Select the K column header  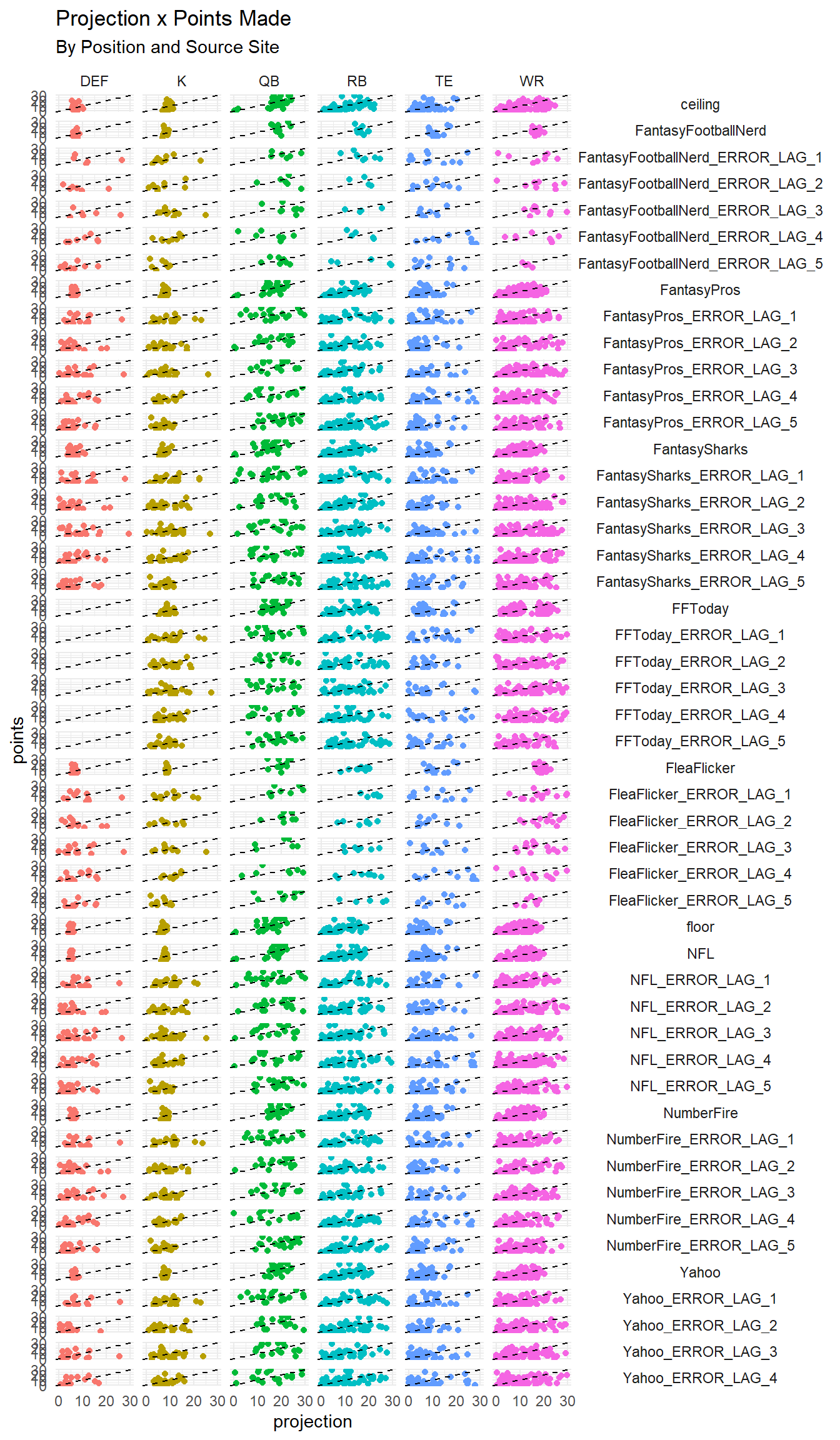click(x=181, y=81)
